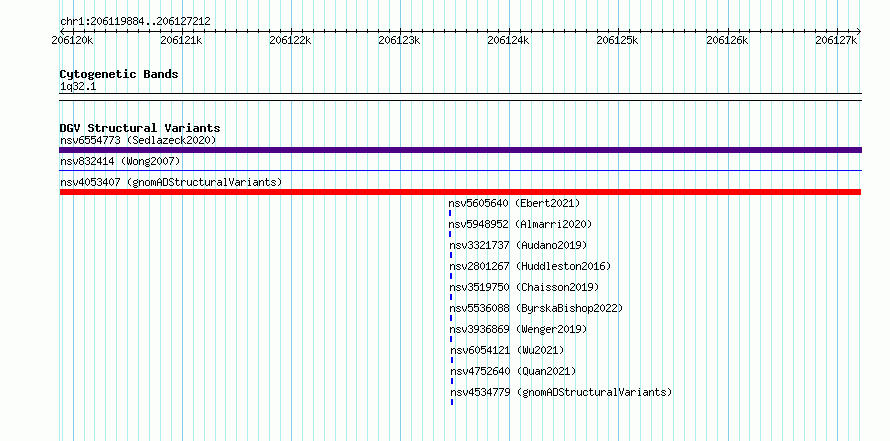Image resolution: width=890 pixels, height=441 pixels.
Task: Click blue marker under nsv4534779 gnomADStructuralVariants
Action: (452, 402)
